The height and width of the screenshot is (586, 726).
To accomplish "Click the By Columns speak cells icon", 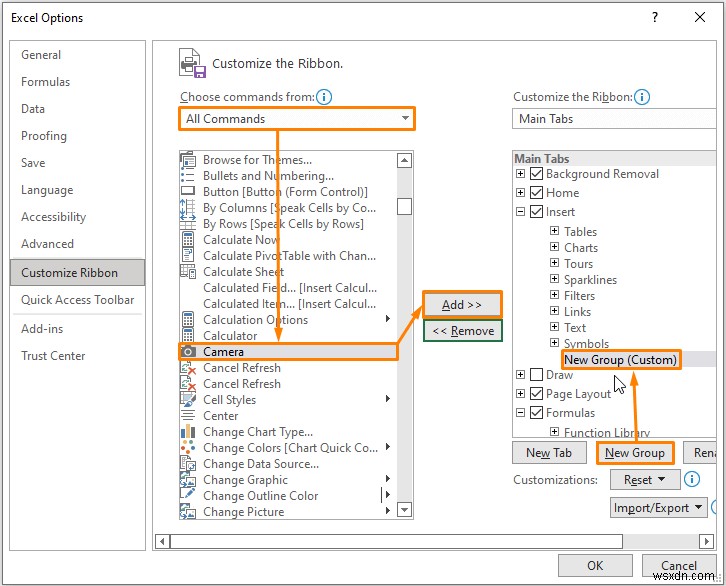I will 188,208.
